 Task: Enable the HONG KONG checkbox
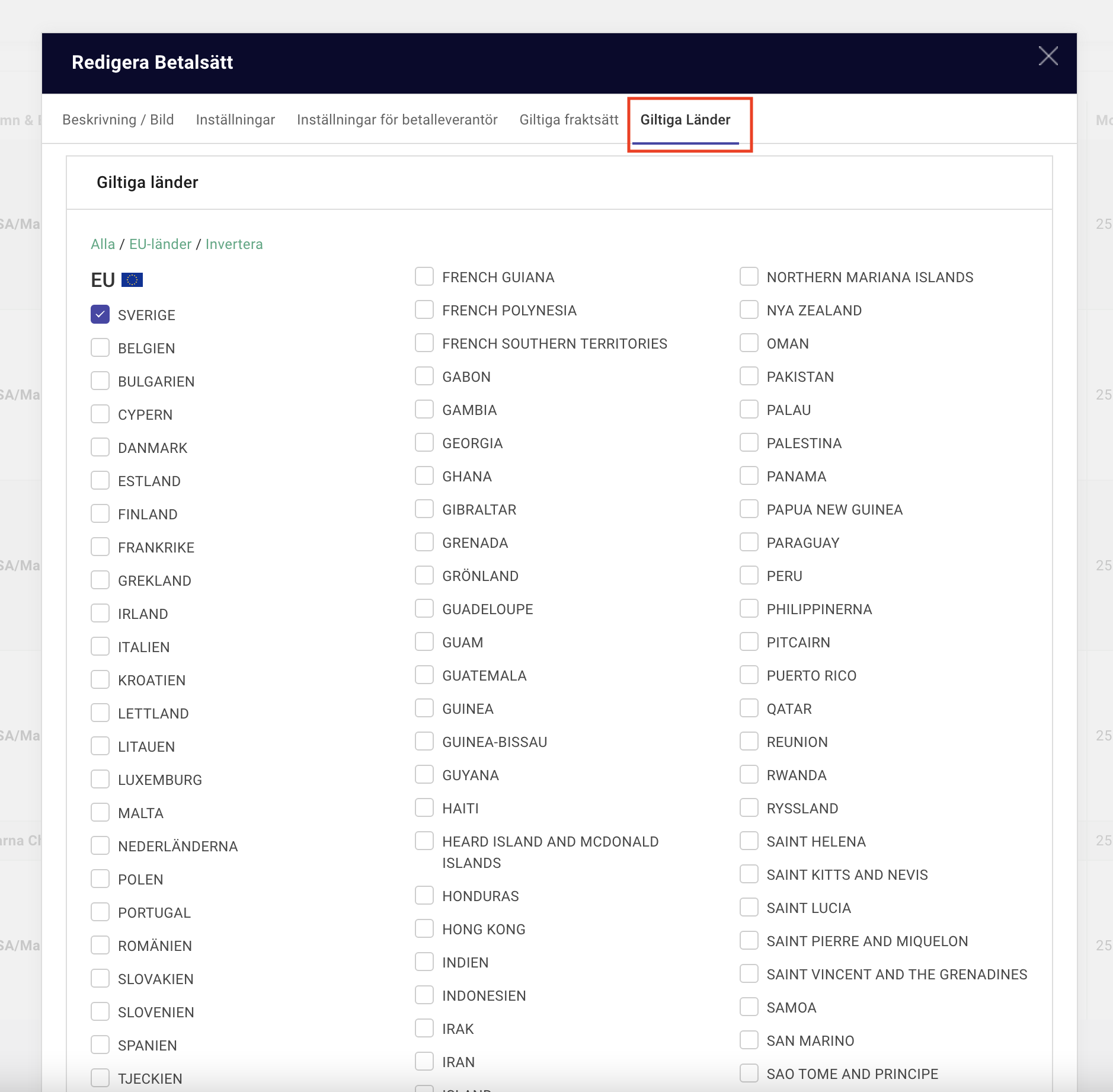coord(424,929)
